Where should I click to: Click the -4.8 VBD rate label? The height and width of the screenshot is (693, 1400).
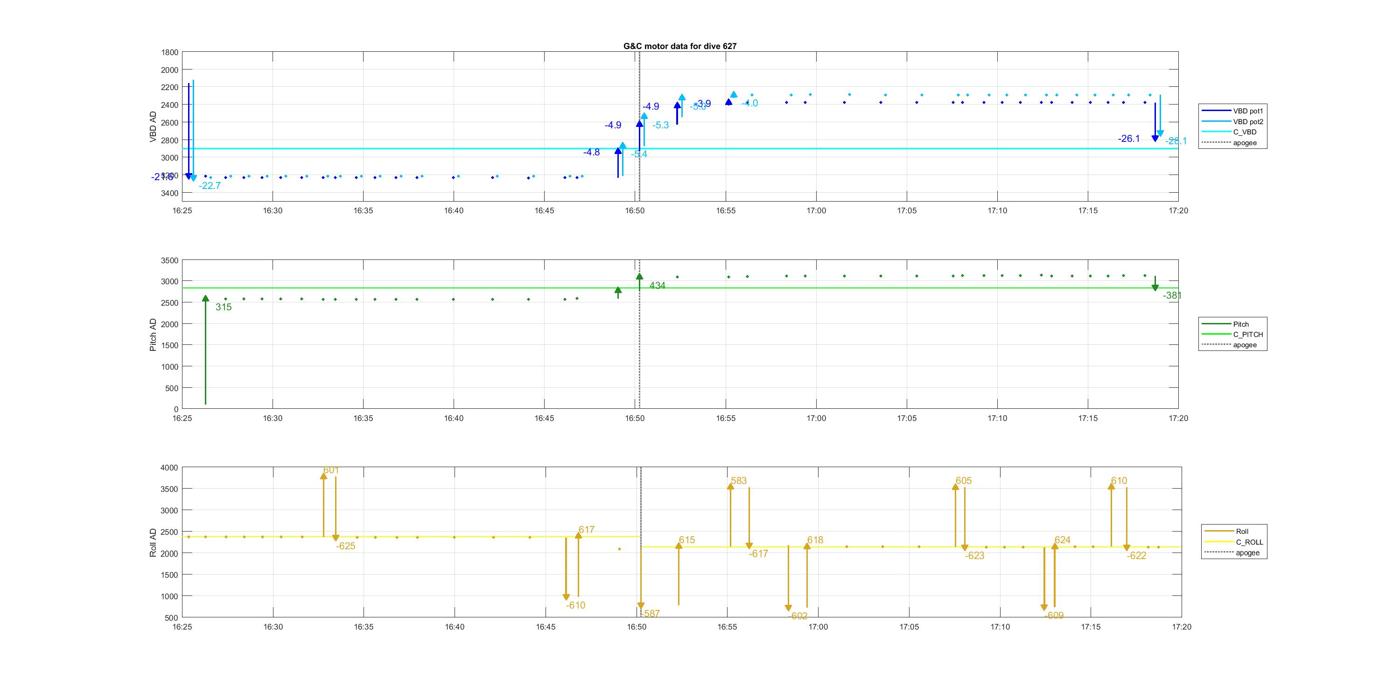592,152
